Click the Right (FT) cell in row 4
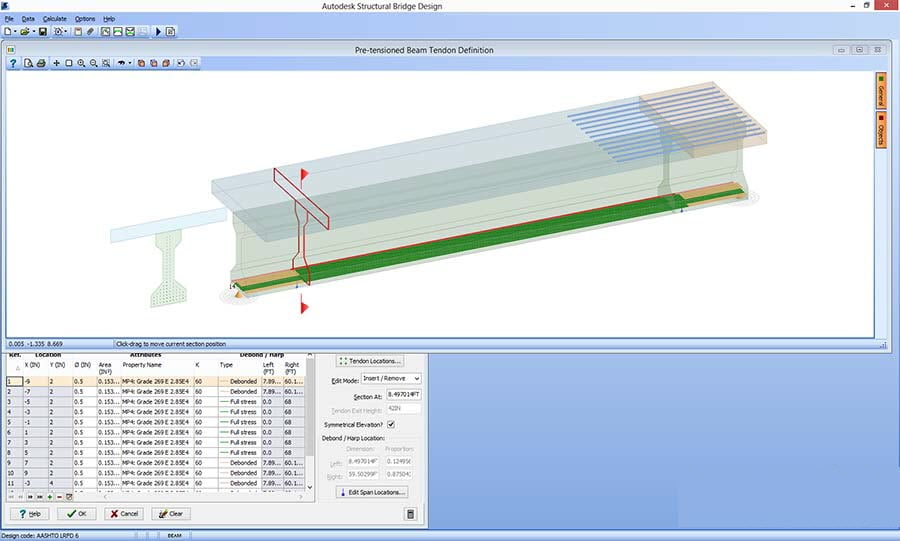The image size is (900, 541). point(294,412)
